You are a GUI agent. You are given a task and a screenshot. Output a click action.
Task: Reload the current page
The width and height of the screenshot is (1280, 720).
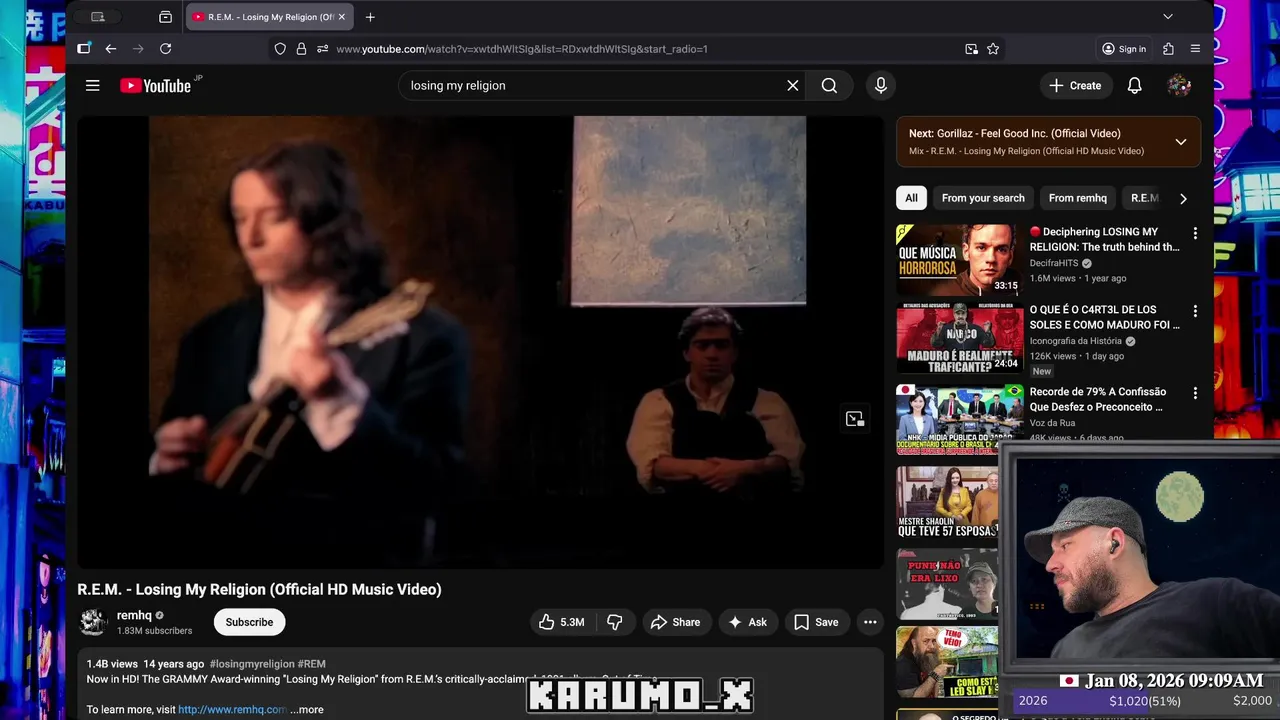pyautogui.click(x=165, y=49)
